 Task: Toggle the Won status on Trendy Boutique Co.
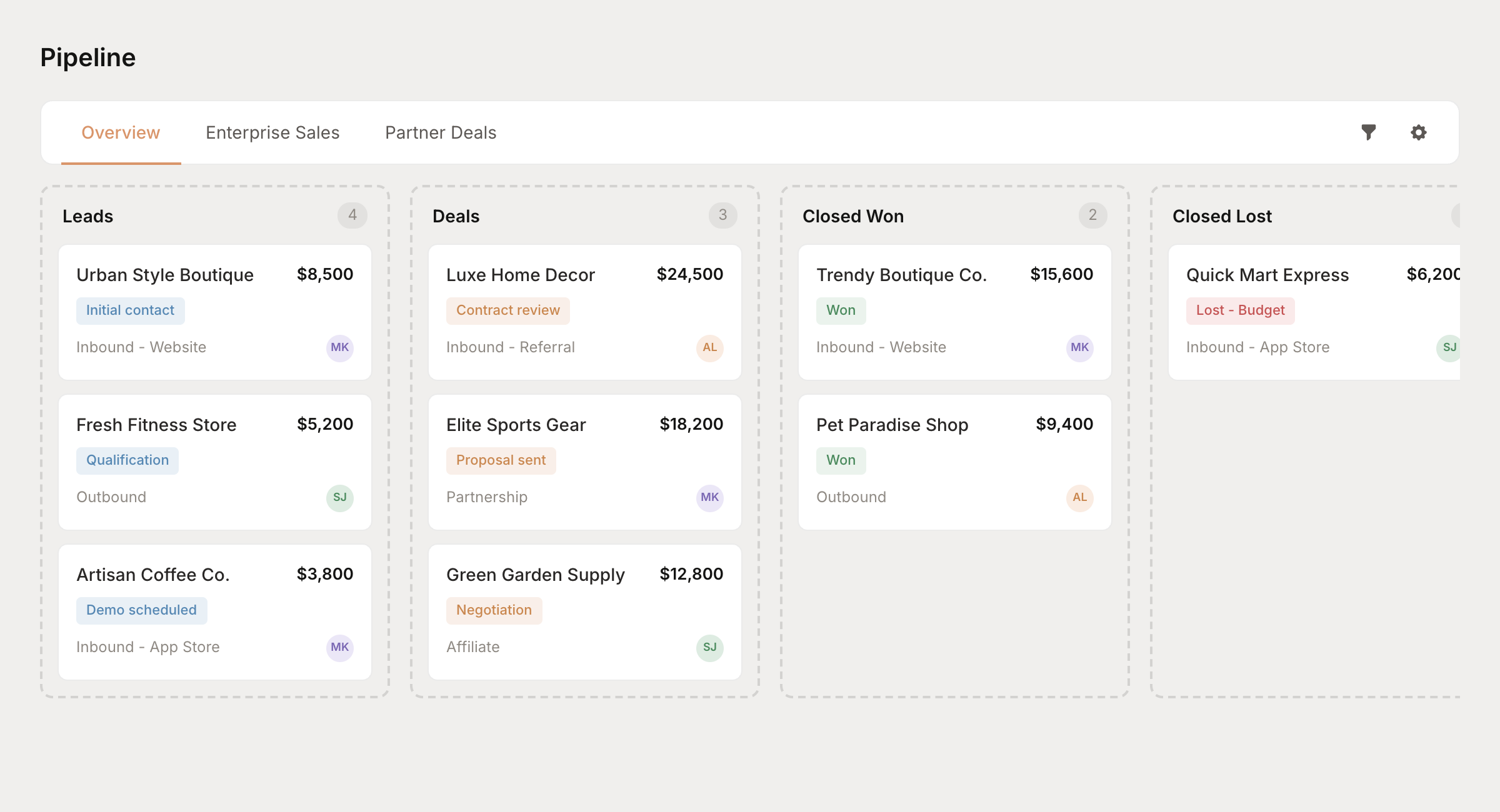[841, 310]
